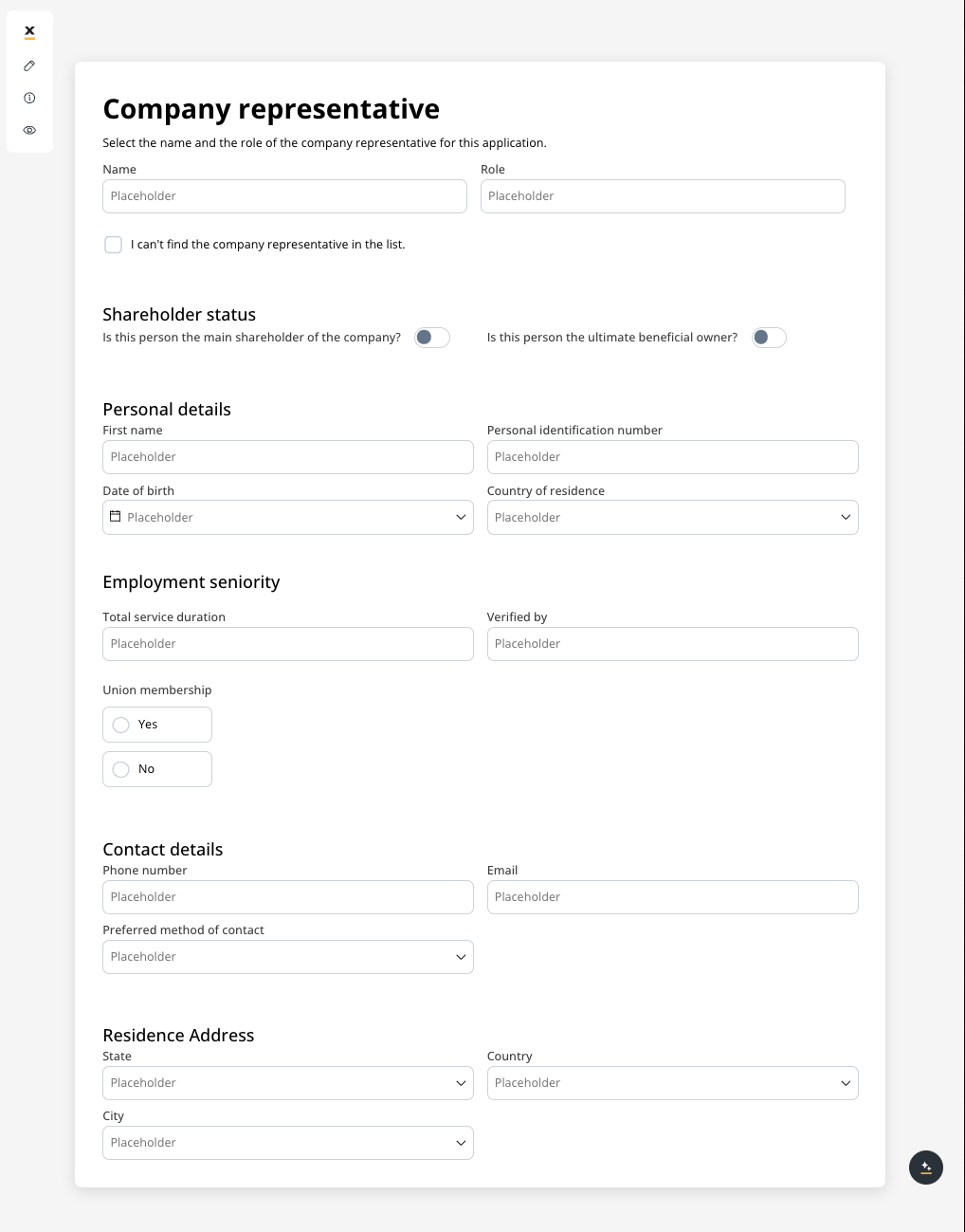Click the X logo icon in sidebar
965x1232 pixels.
[29, 32]
